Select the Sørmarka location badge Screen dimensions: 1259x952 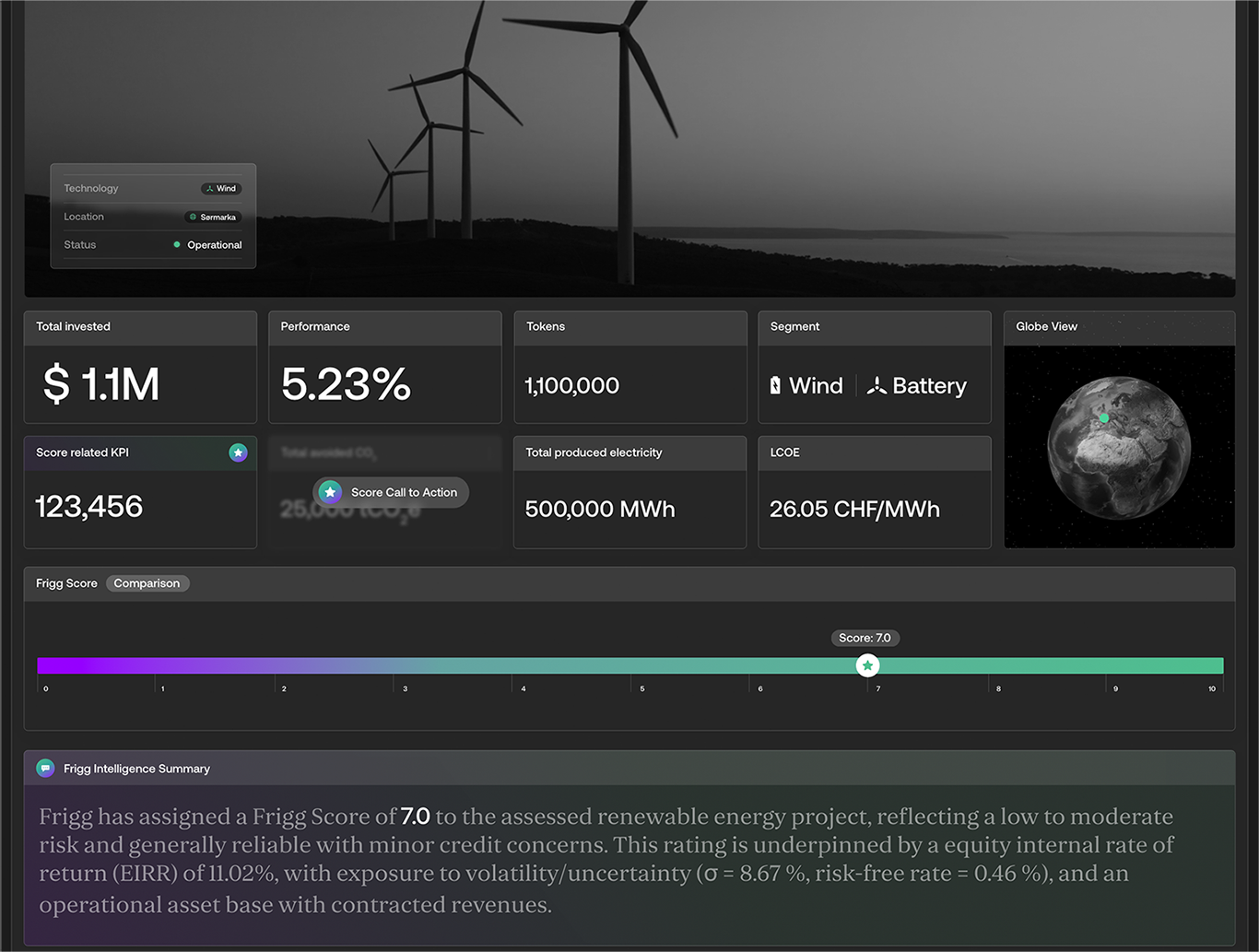click(x=213, y=217)
